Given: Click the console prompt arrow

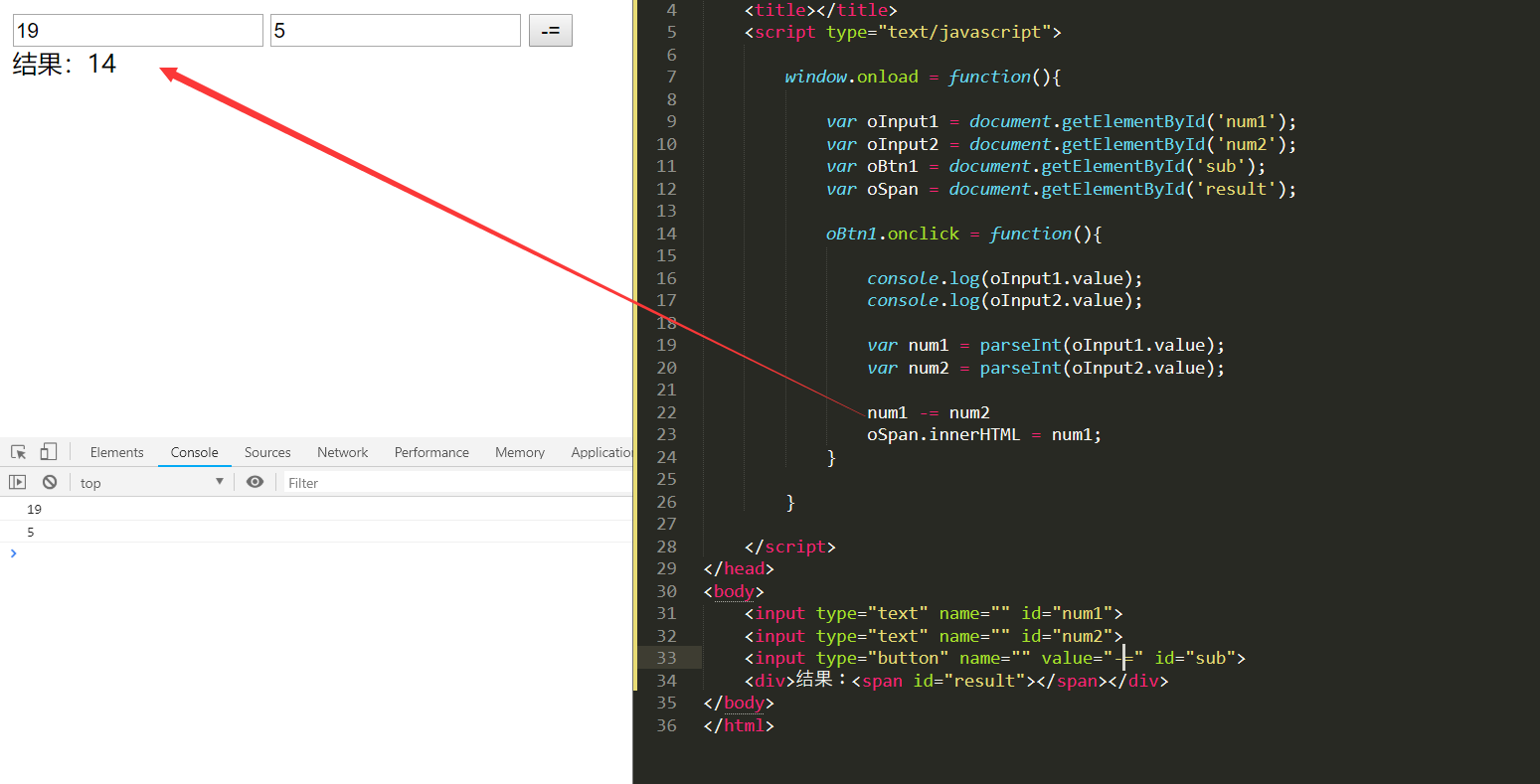Looking at the screenshot, I should pos(13,553).
